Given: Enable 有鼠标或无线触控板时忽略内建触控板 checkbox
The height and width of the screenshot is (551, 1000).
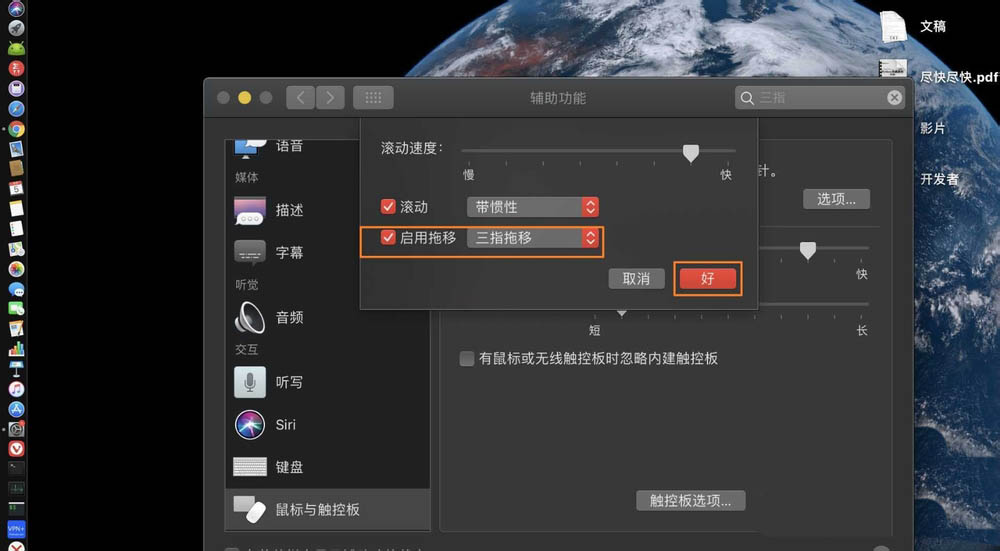Looking at the screenshot, I should tap(467, 359).
